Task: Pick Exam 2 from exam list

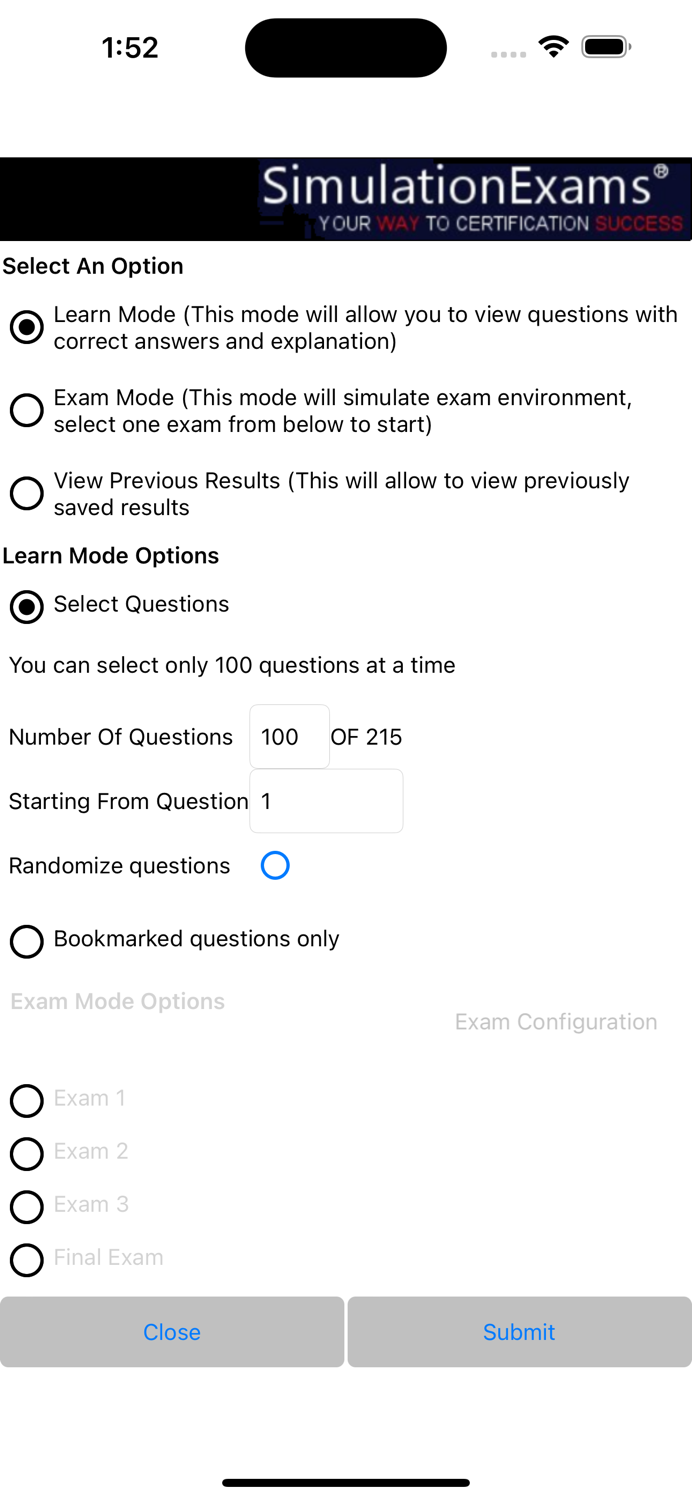Action: pyautogui.click(x=26, y=1154)
